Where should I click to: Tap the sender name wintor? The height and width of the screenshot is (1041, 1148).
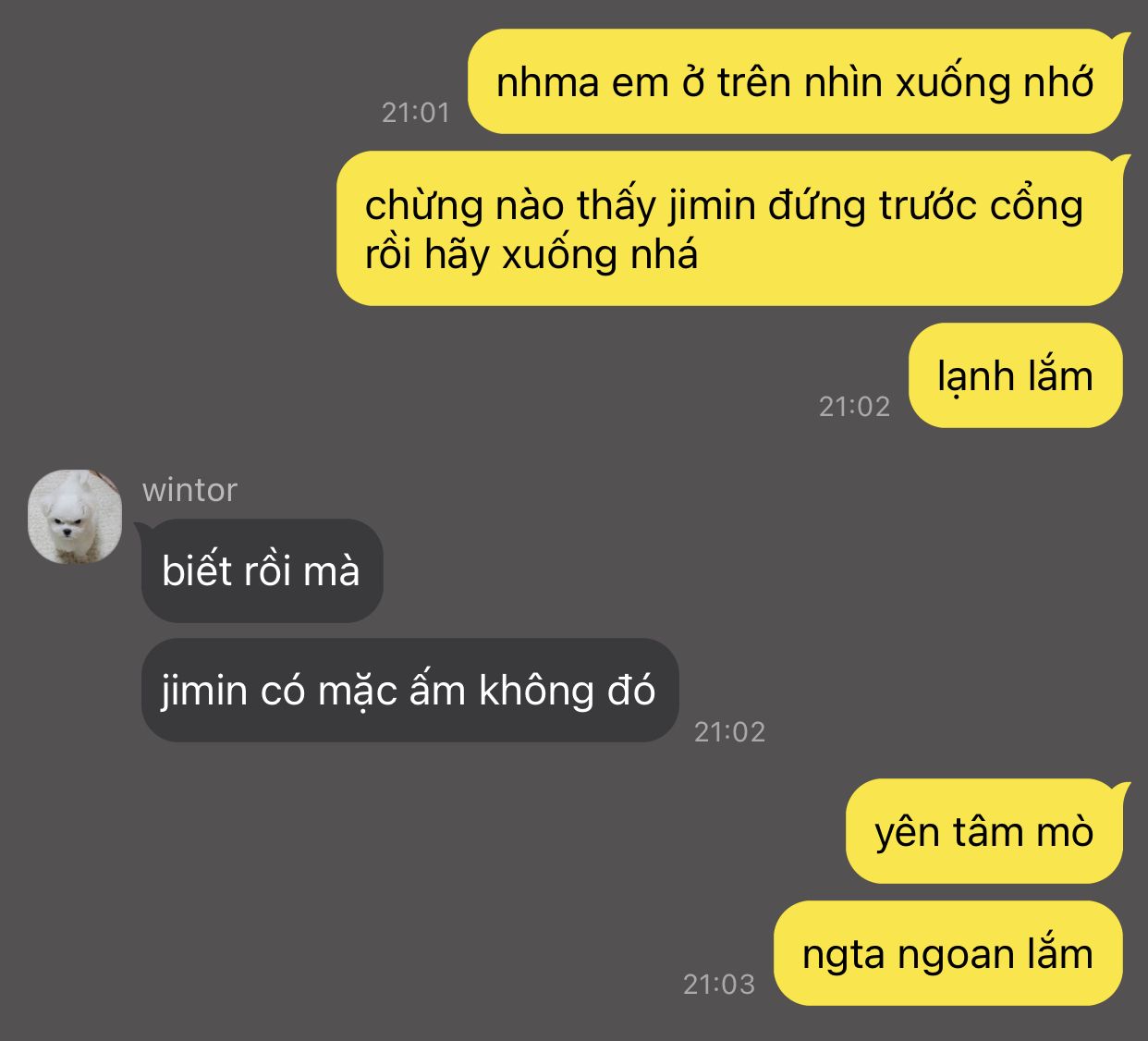coord(189,489)
